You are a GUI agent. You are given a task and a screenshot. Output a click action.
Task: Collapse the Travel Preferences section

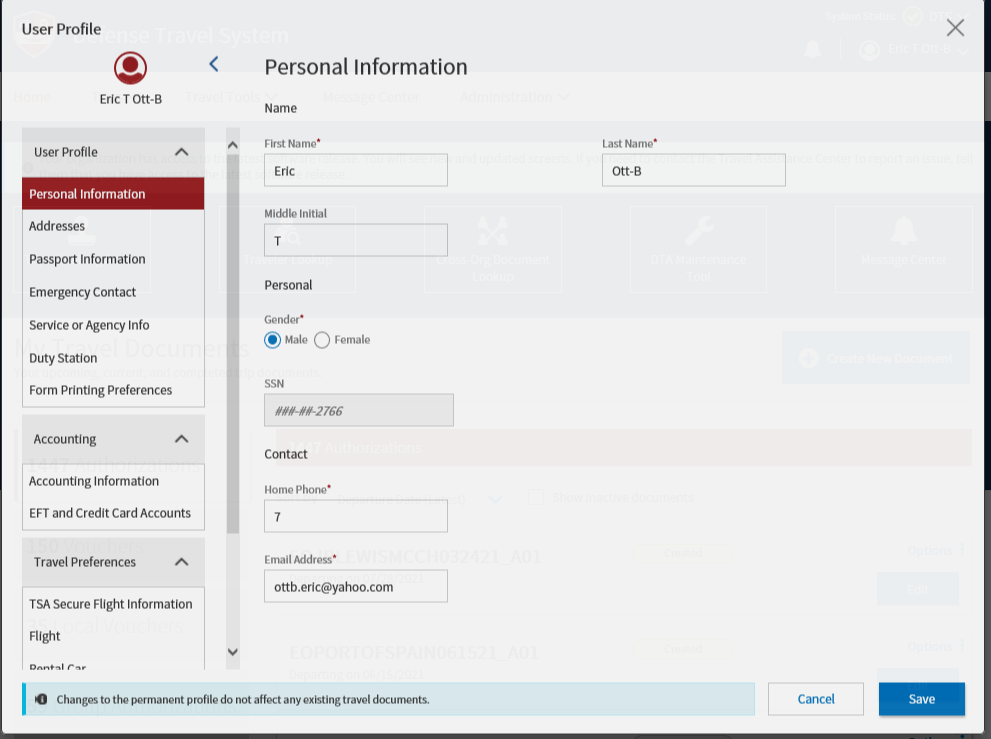(x=181, y=561)
